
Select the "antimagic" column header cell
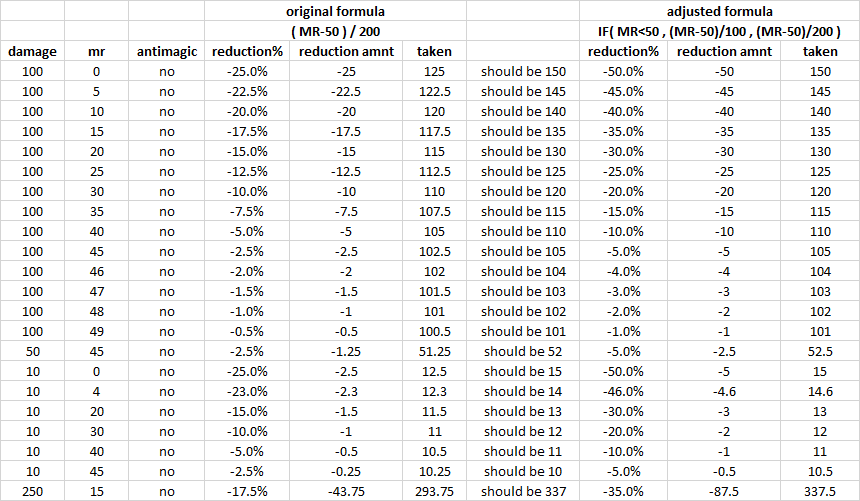tap(166, 51)
